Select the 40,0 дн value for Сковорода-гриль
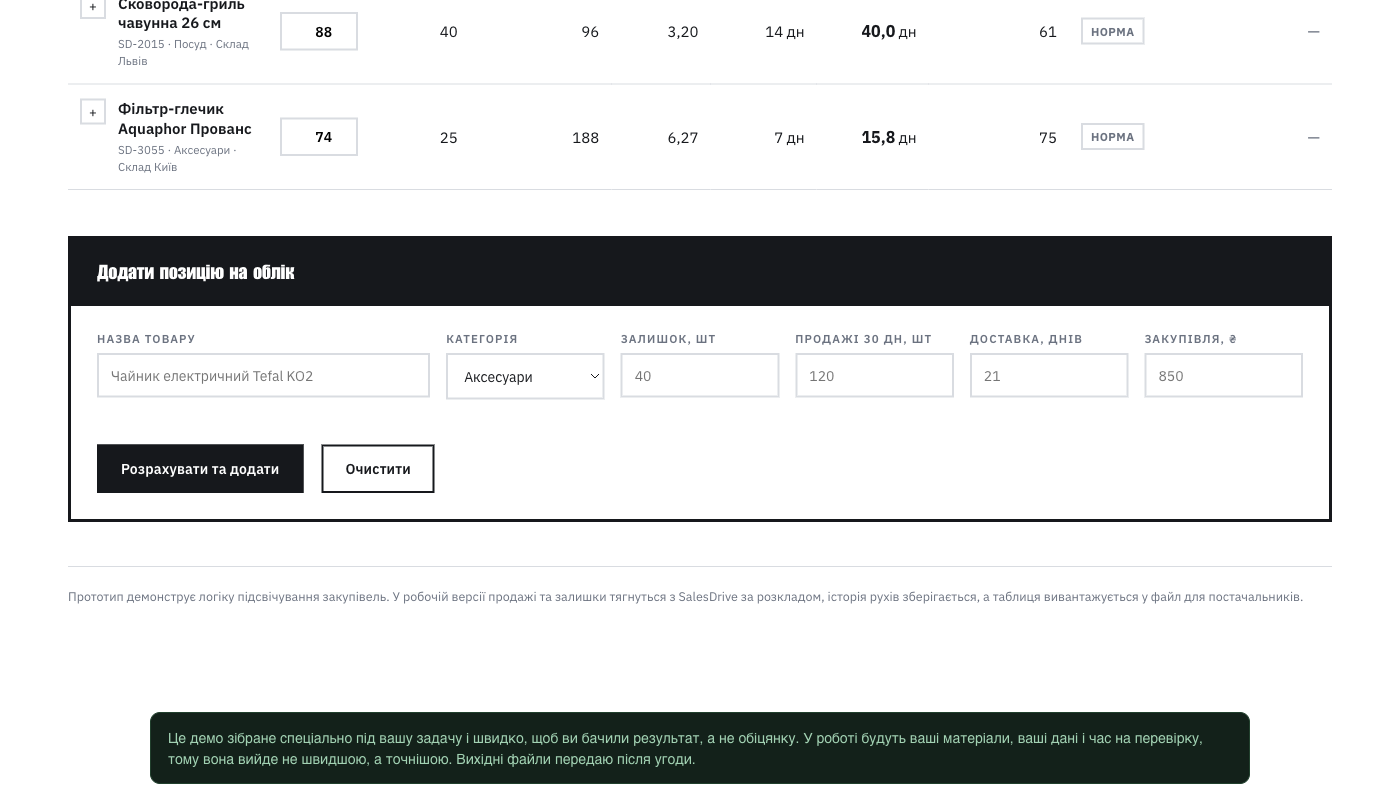The width and height of the screenshot is (1400, 810). coord(889,32)
